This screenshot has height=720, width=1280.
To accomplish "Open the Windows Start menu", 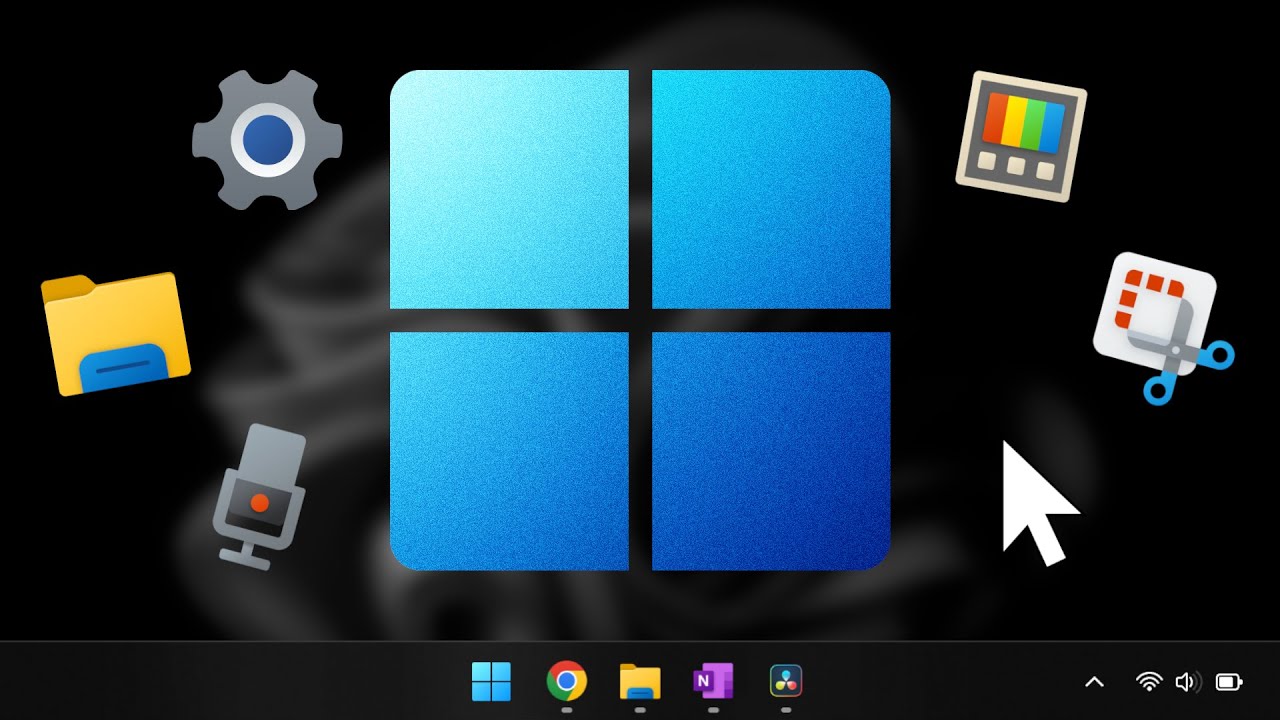I will (x=491, y=682).
